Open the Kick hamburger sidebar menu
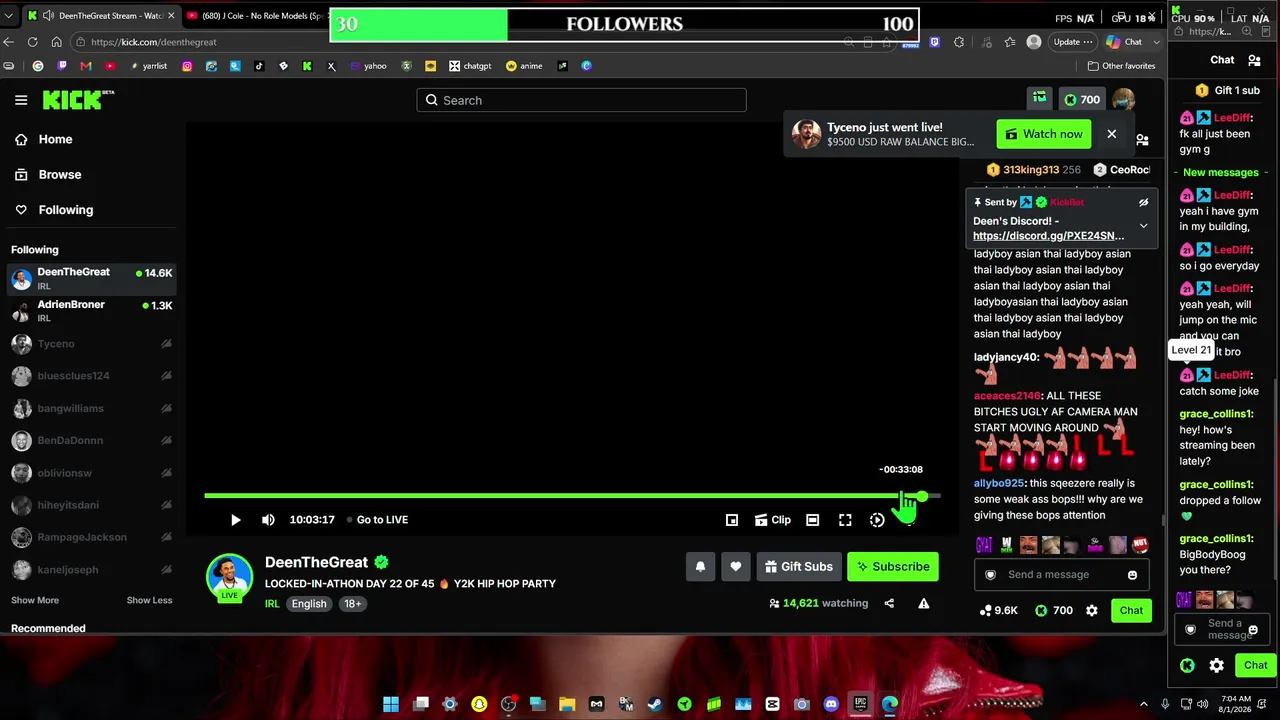The width and height of the screenshot is (1280, 720). (x=21, y=100)
